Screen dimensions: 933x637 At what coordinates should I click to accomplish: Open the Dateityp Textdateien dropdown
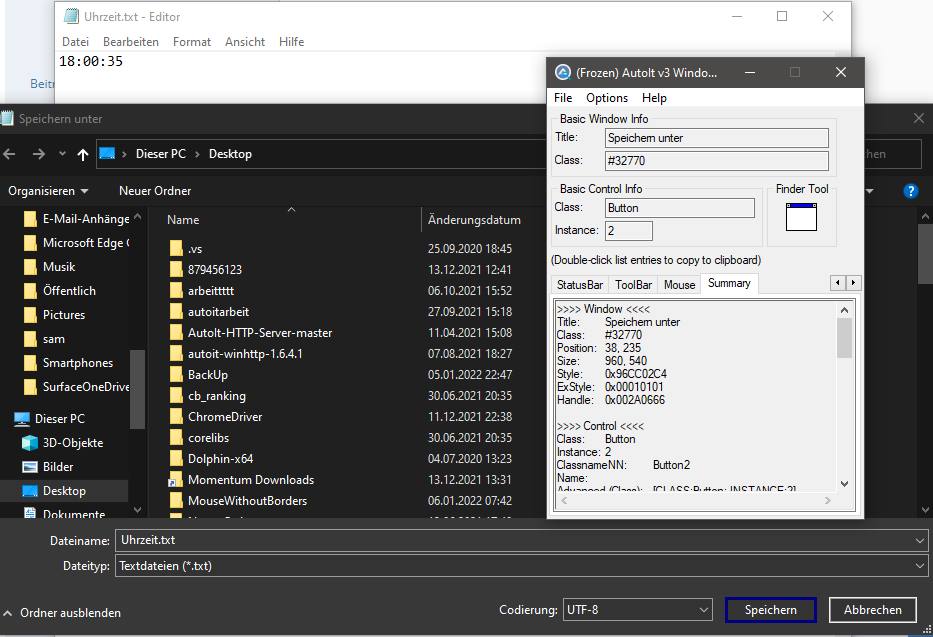(x=520, y=566)
